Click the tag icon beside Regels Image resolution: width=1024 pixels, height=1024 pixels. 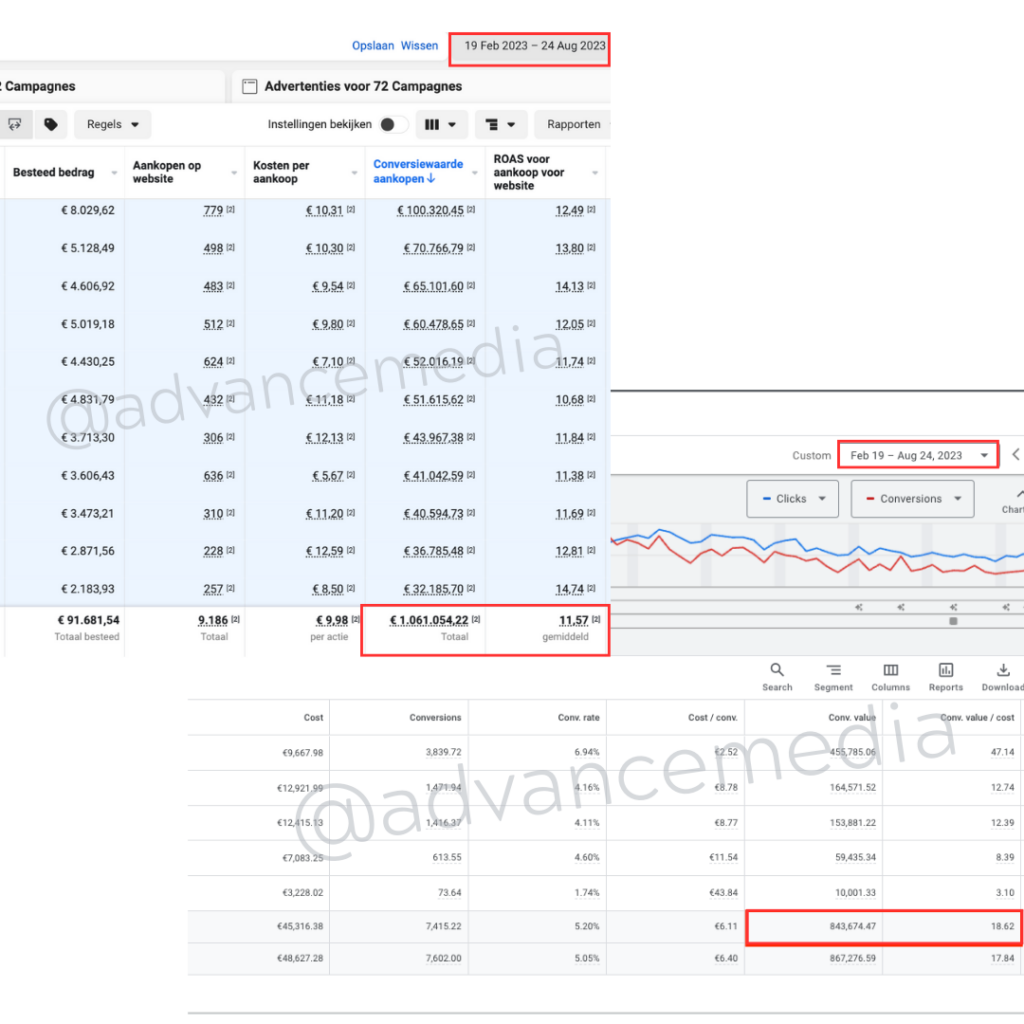point(50,125)
